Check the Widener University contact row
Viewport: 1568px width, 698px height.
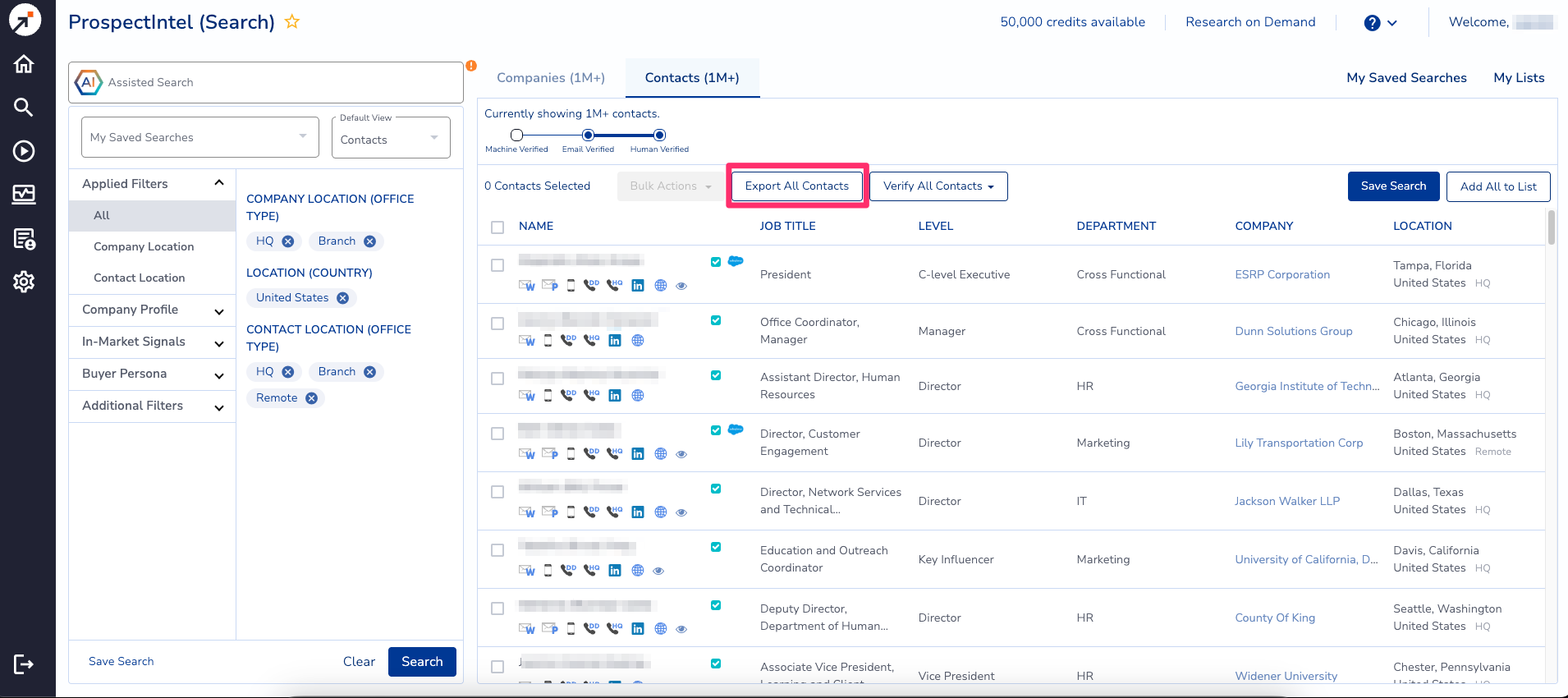coord(497,667)
